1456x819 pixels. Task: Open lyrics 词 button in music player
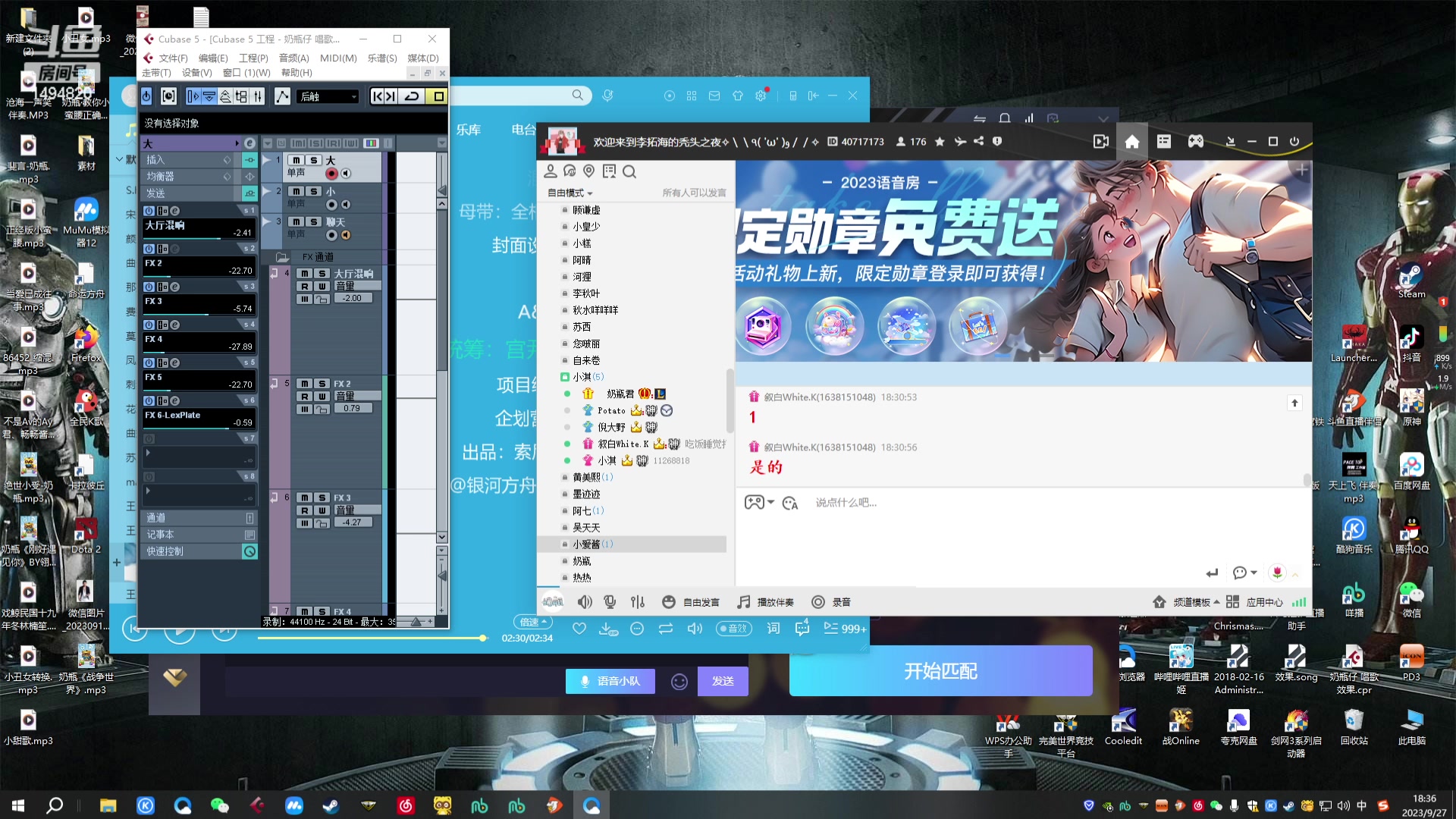coord(773,628)
